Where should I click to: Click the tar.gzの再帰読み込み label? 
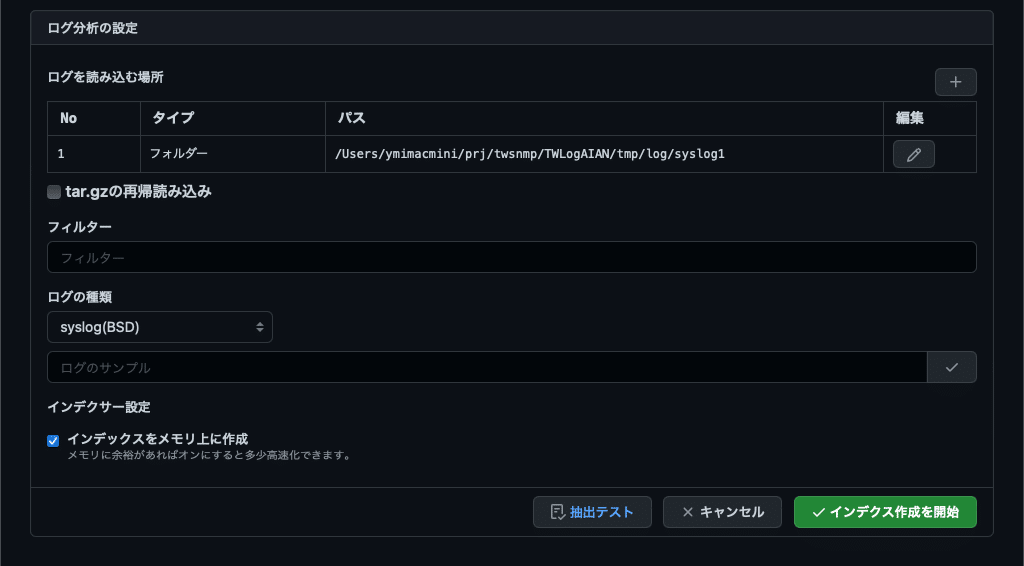click(138, 192)
